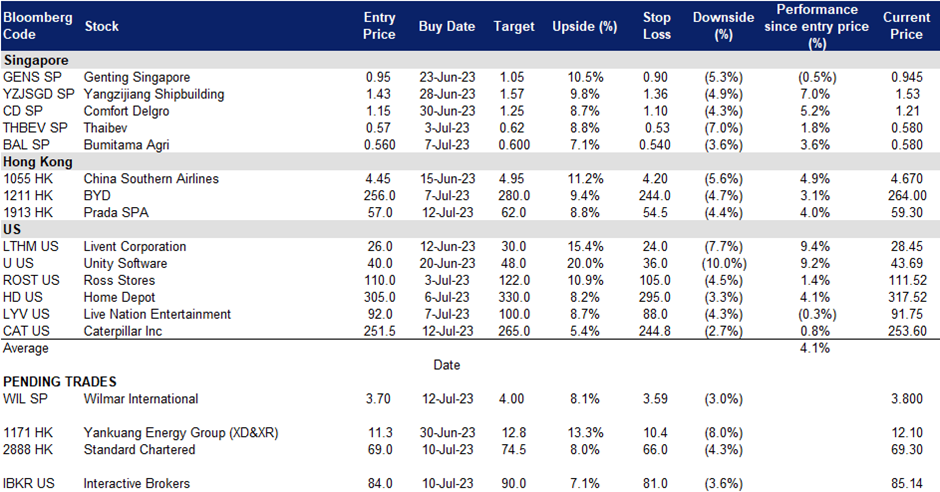Click BYD current price 264.00

pyautogui.click(x=907, y=195)
